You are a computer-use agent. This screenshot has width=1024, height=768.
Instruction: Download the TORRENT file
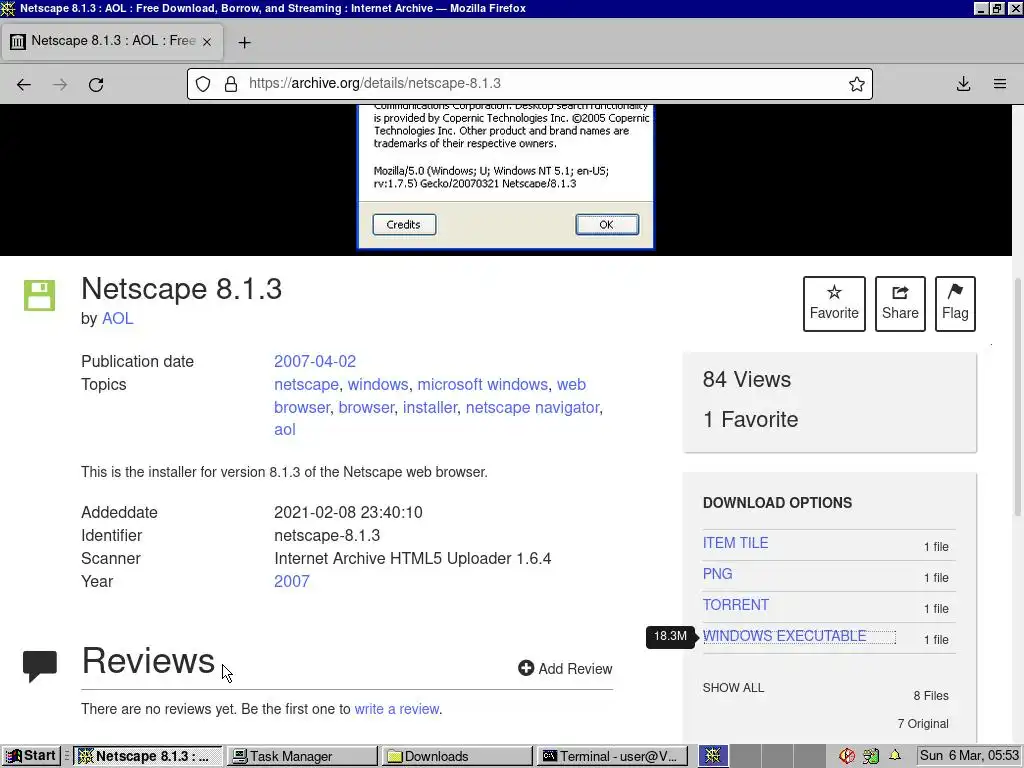[x=735, y=605]
